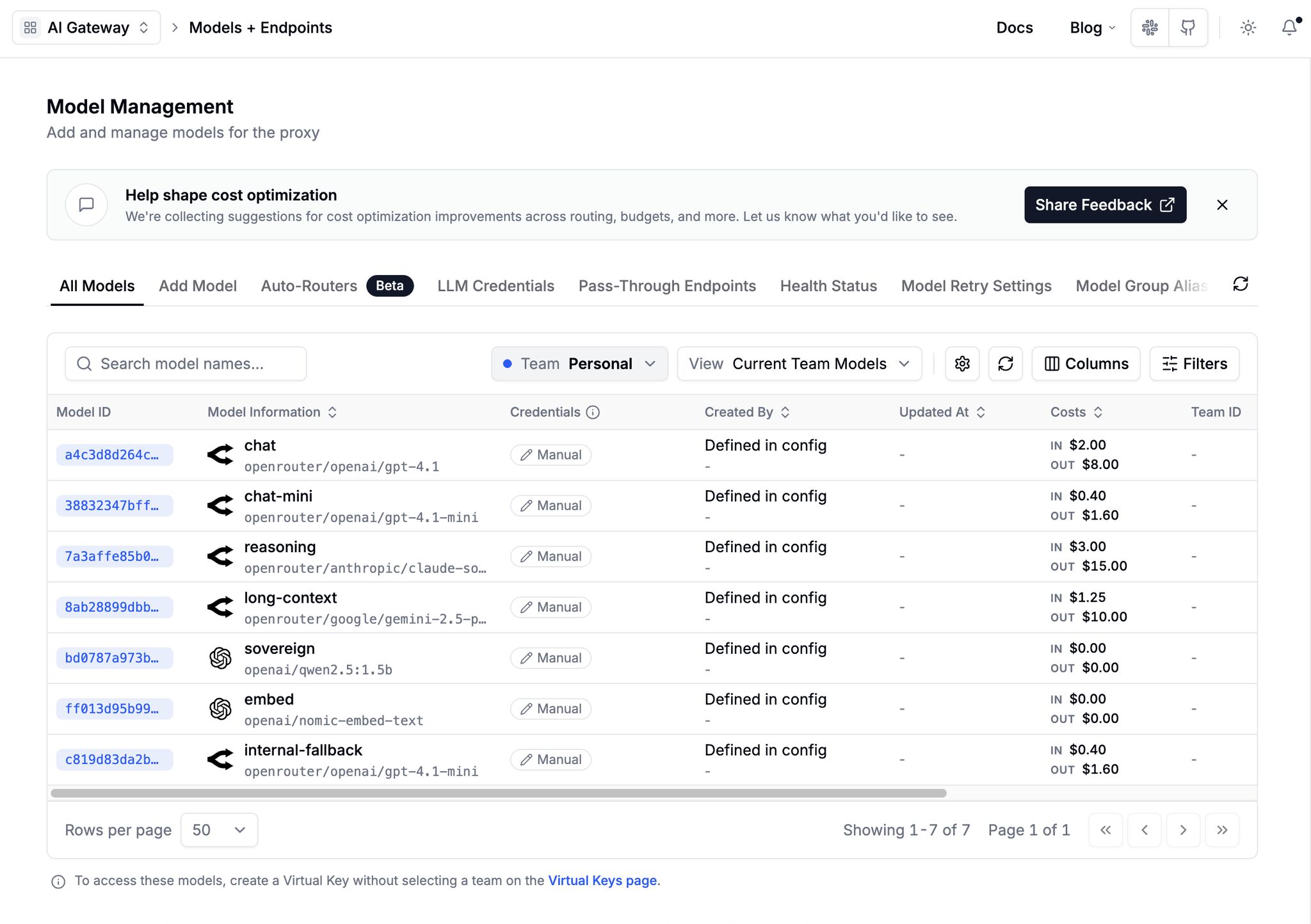This screenshot has height=924, width=1311.
Task: Click the OpenRouter icon for long-context model
Action: [x=220, y=607]
